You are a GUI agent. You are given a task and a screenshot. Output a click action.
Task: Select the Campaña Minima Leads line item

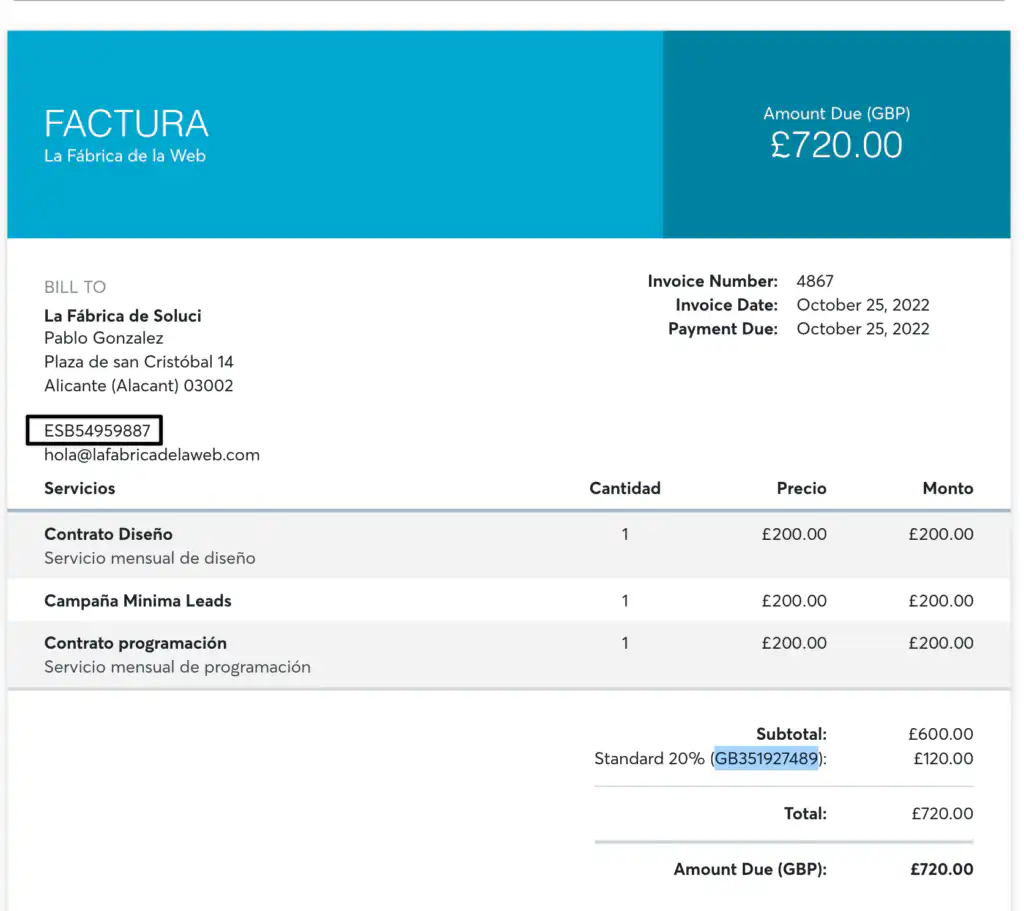(x=138, y=601)
